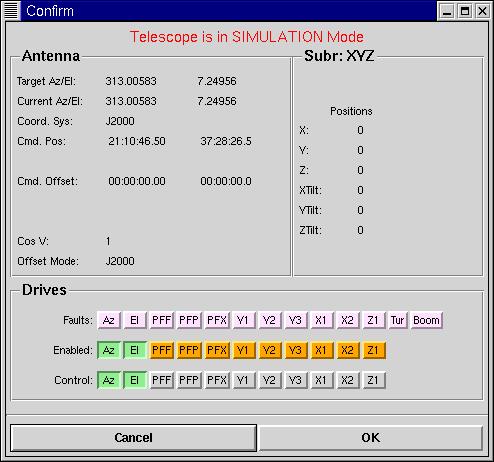Click the X2 button in Control row
Image resolution: width=494 pixels, height=462 pixels.
click(x=347, y=380)
